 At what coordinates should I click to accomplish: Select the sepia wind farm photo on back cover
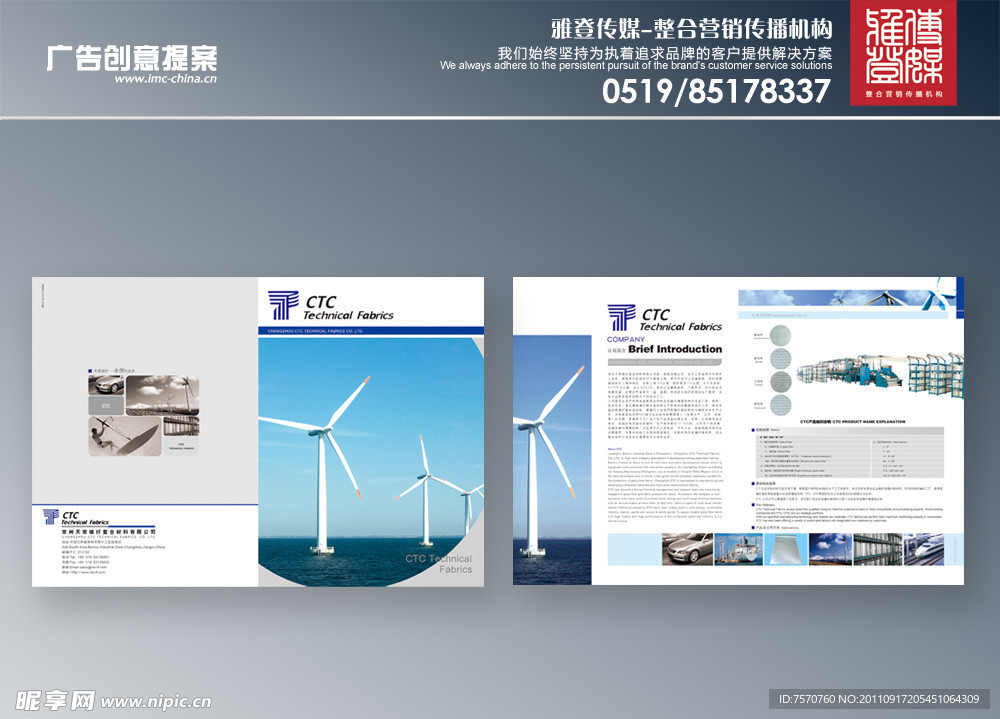tap(163, 396)
